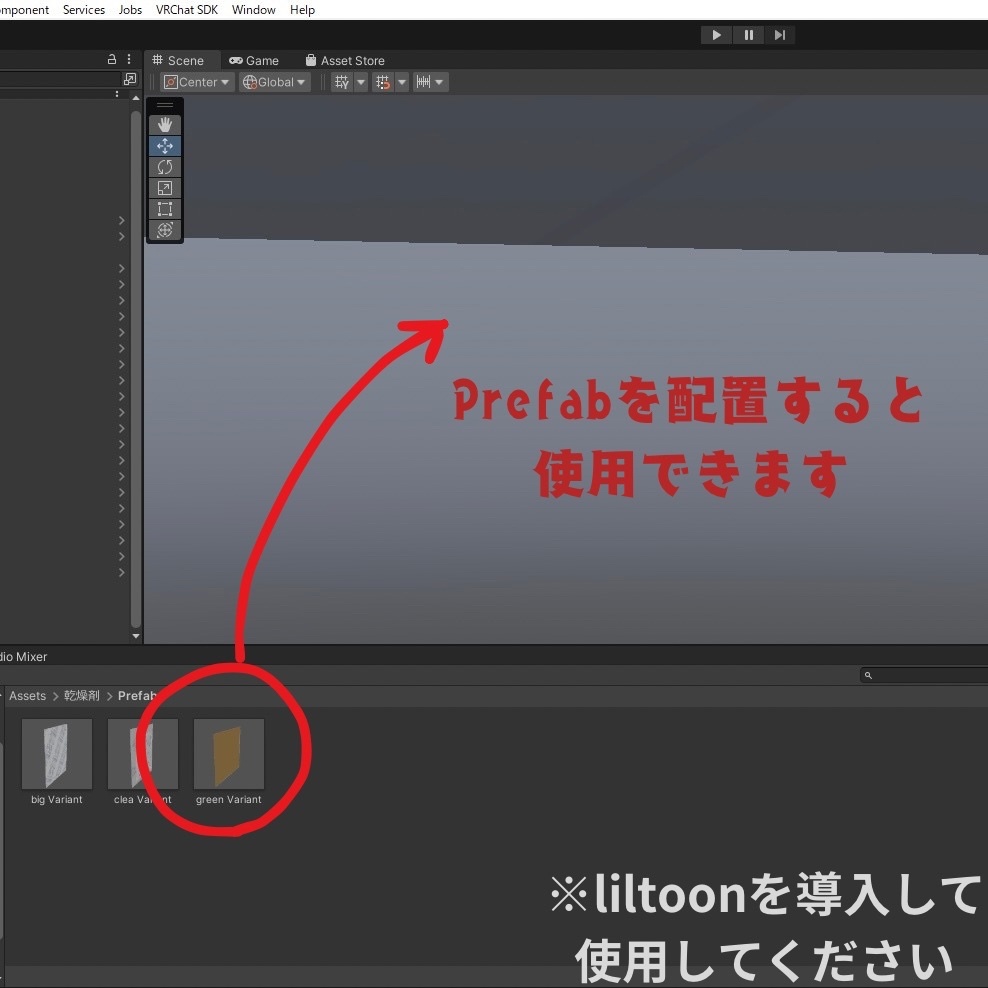The height and width of the screenshot is (988, 988).
Task: Select the Rect transform tool
Action: [165, 209]
